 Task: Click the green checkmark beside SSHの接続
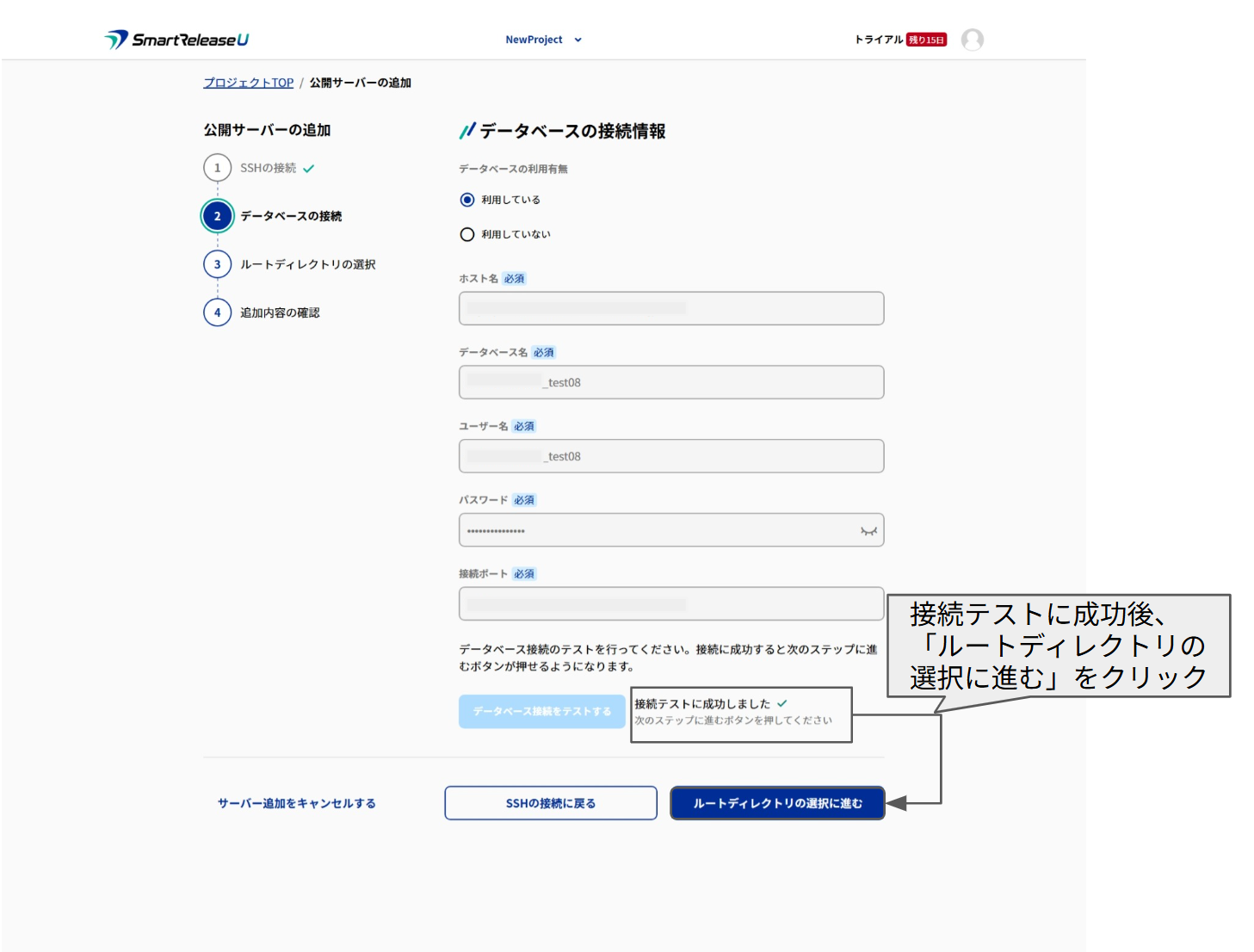coord(309,169)
